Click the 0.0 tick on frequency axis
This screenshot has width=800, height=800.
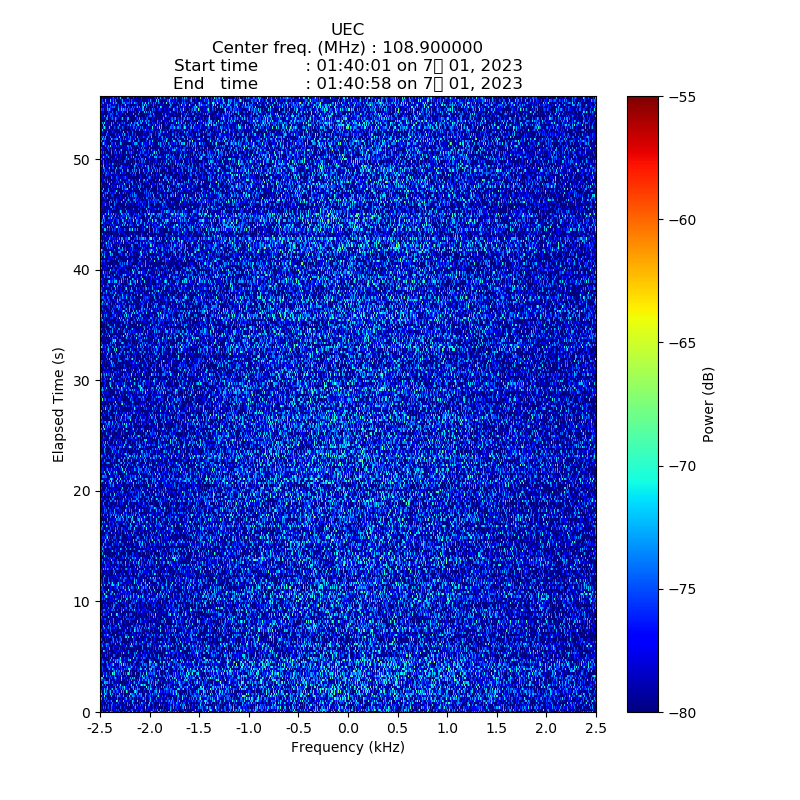coord(348,728)
